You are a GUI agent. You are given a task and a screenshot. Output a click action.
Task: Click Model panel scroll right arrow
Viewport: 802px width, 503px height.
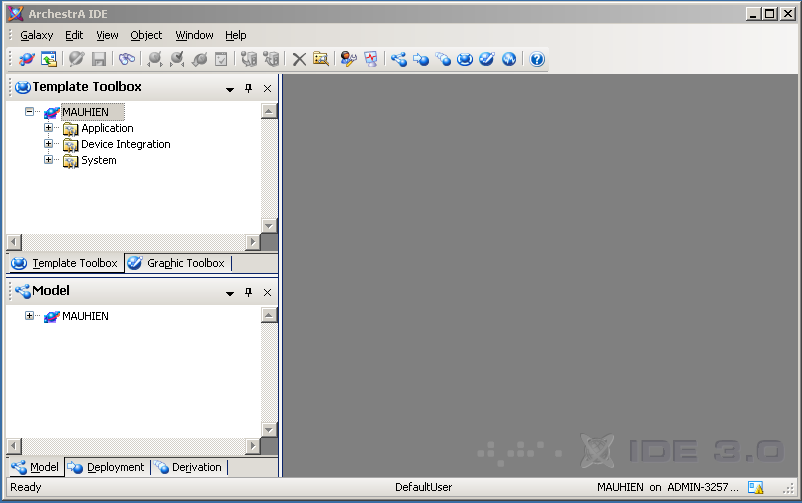[x=252, y=446]
